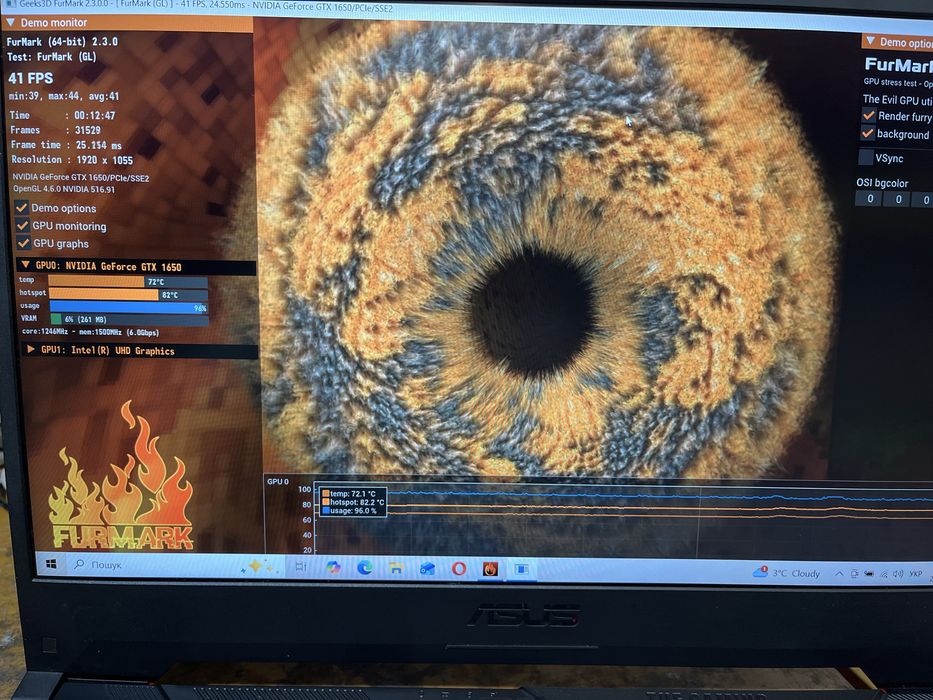The width and height of the screenshot is (933, 700).
Task: Disable the Render furry checkbox
Action: (x=869, y=115)
